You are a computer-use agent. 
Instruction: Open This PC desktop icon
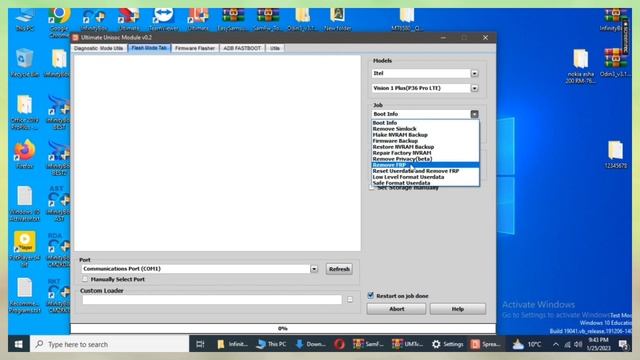(25, 19)
